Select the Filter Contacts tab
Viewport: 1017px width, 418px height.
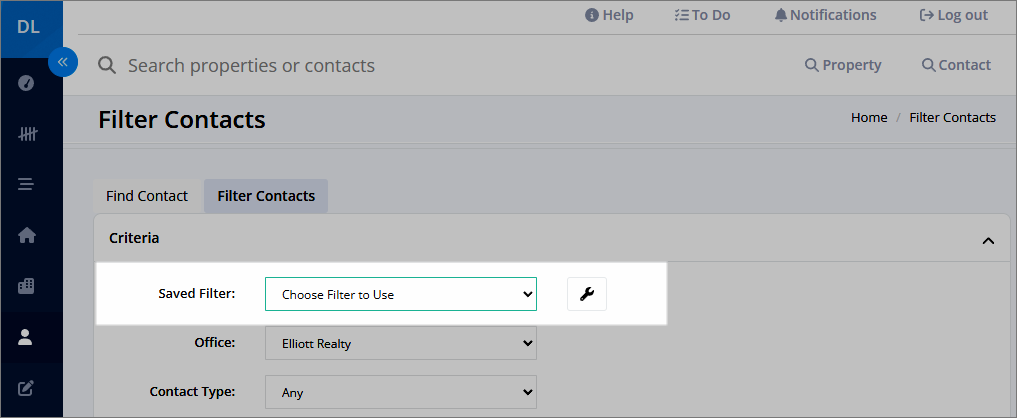click(266, 196)
